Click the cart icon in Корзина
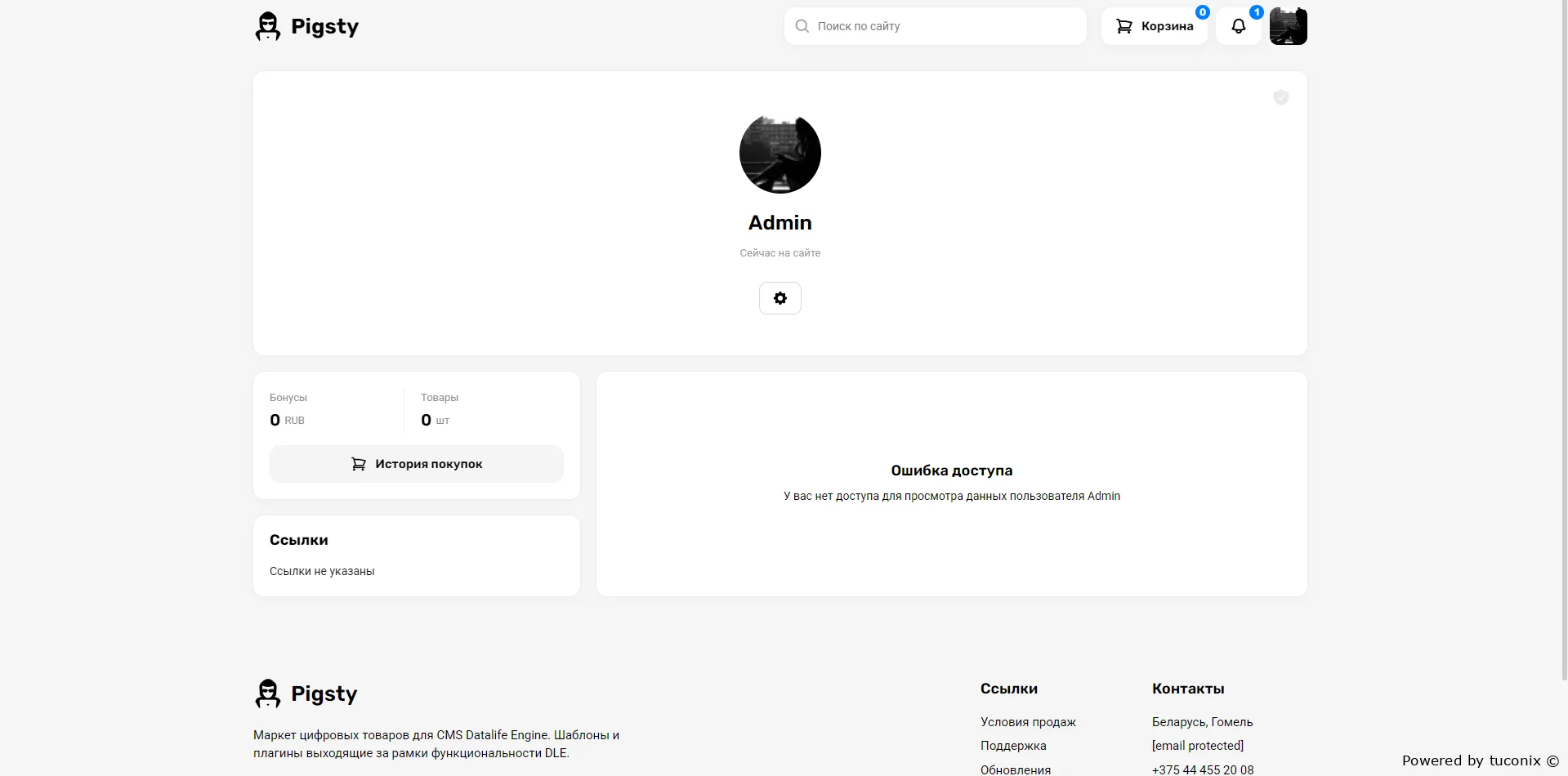Image resolution: width=1568 pixels, height=776 pixels. point(1124,26)
